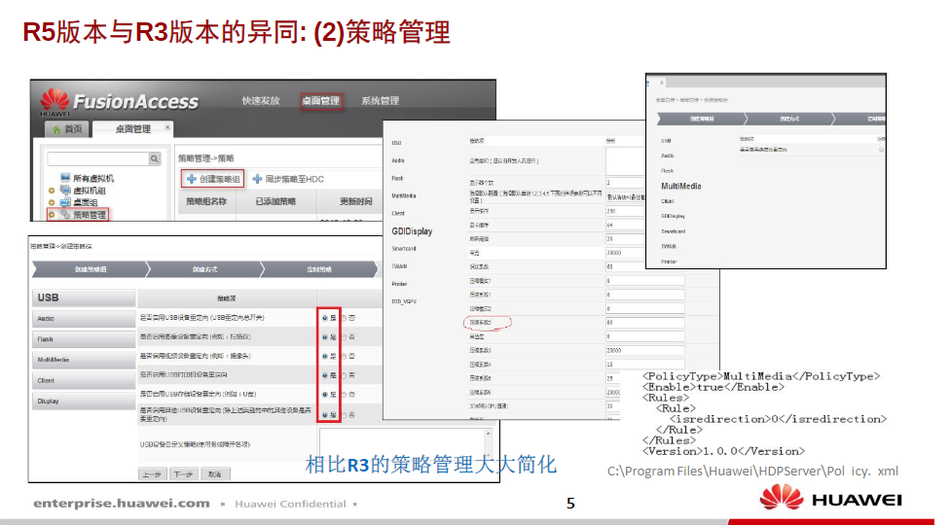Expand the 虚拟机组 tree node
Image resolution: width=950 pixels, height=525 pixels.
click(52, 190)
